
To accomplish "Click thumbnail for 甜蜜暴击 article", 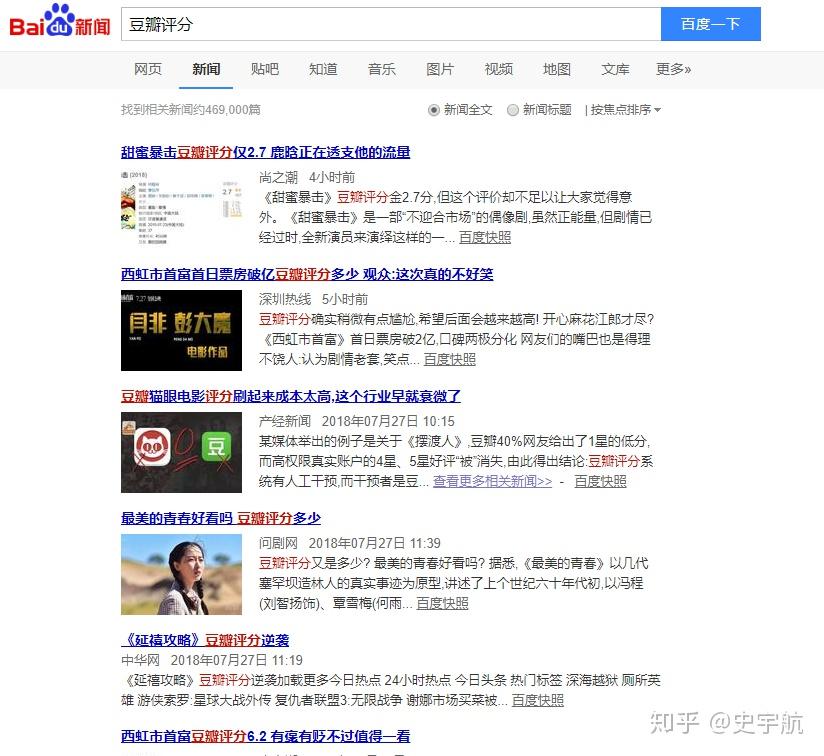I will tap(181, 207).
